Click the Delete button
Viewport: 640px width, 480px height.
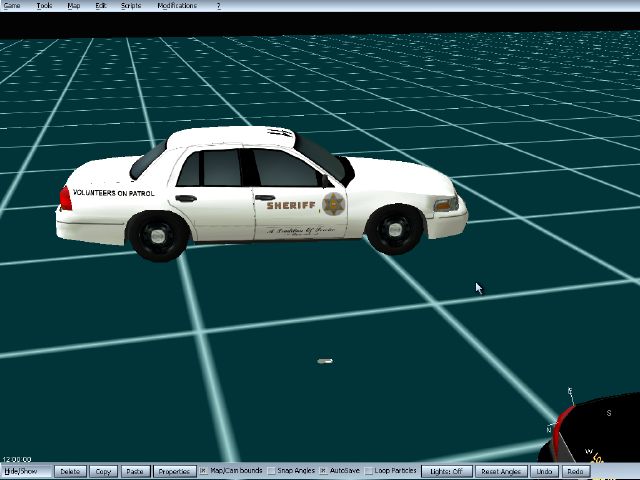click(x=70, y=471)
